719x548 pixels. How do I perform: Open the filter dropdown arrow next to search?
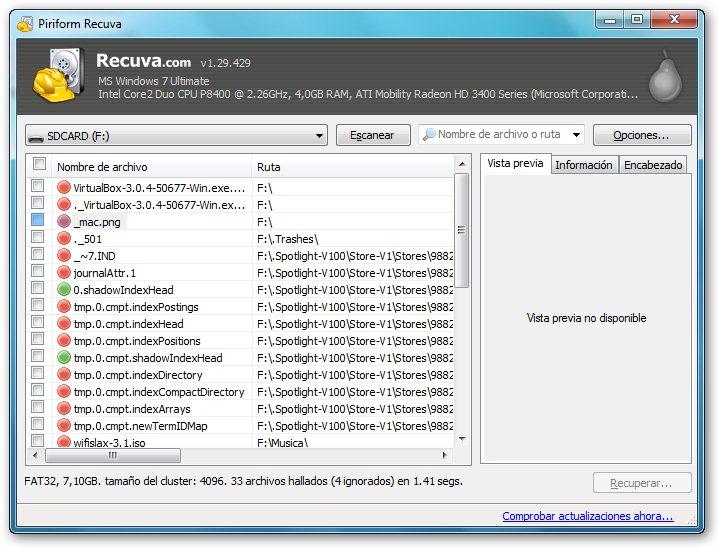point(576,135)
